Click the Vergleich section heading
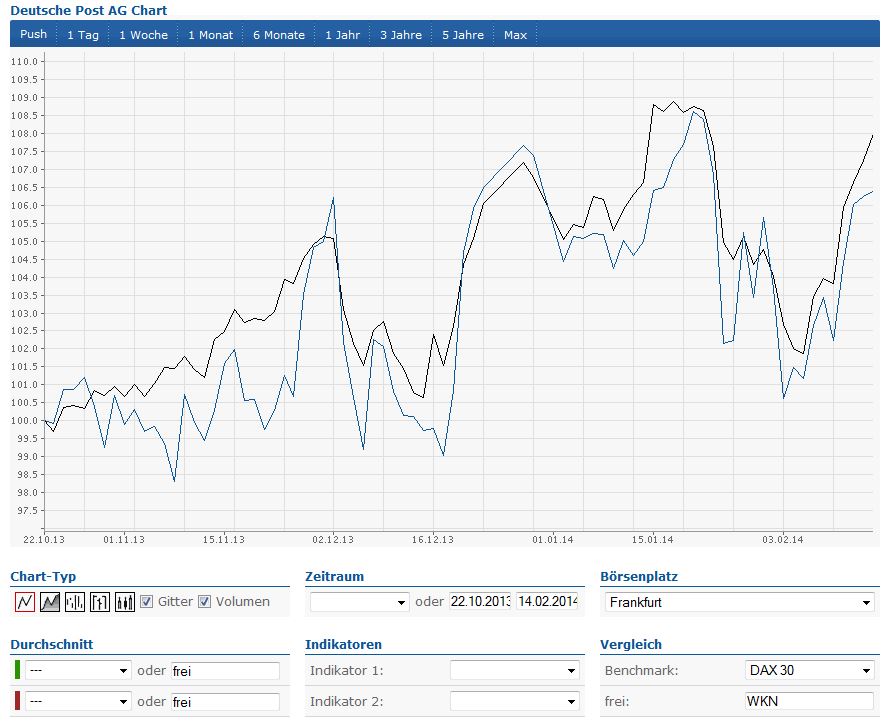This screenshot has height=722, width=885. 630,645
